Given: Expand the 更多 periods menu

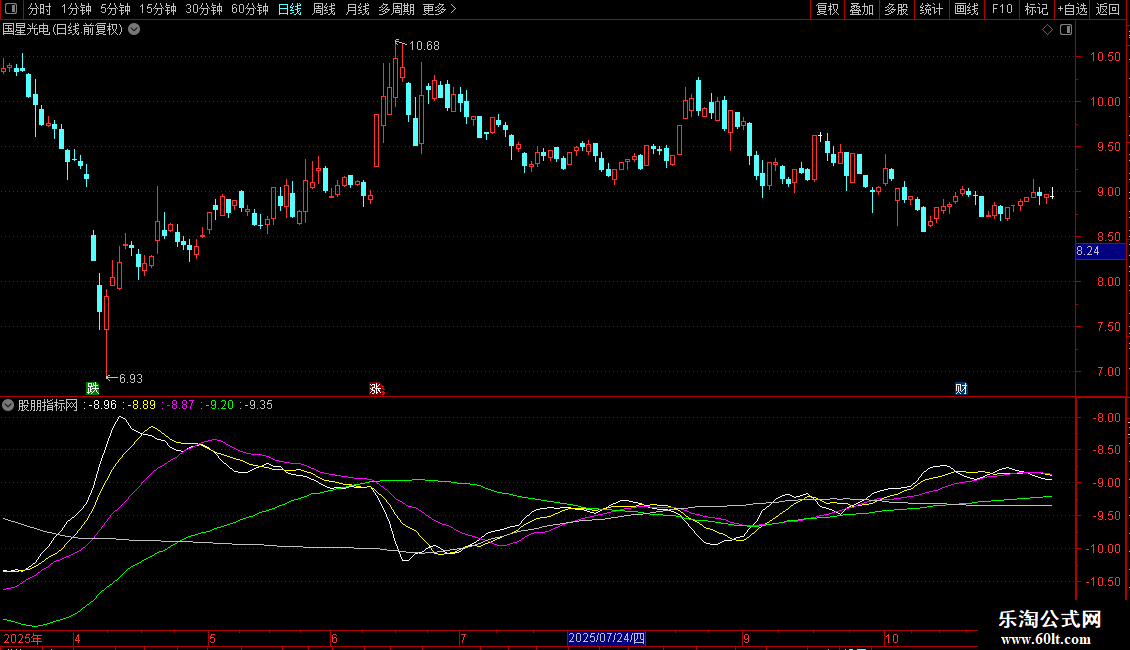Looking at the screenshot, I should 439,10.
